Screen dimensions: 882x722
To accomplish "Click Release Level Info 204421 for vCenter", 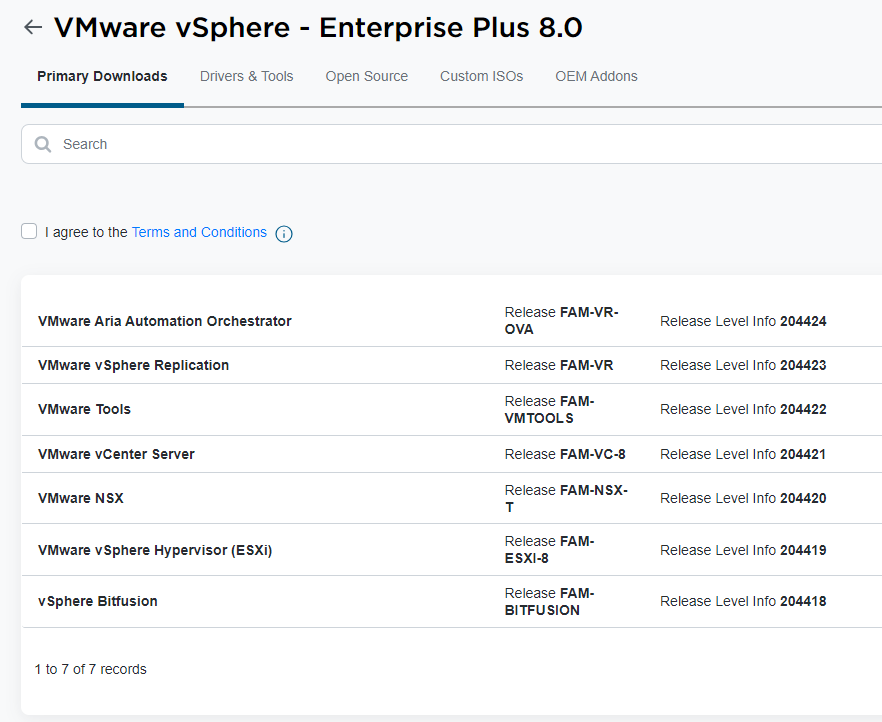I will coord(742,454).
